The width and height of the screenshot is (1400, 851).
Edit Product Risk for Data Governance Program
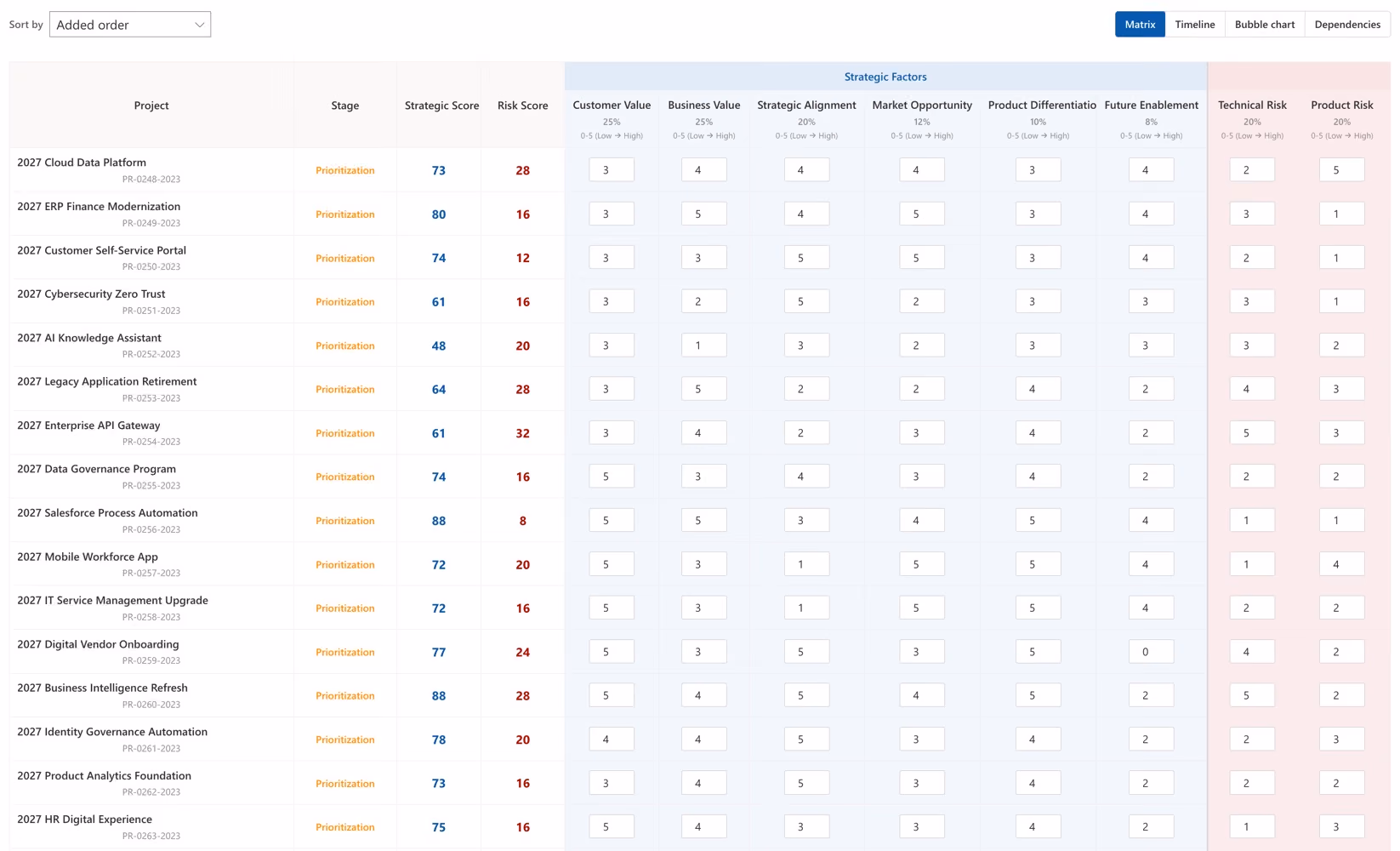1341,477
